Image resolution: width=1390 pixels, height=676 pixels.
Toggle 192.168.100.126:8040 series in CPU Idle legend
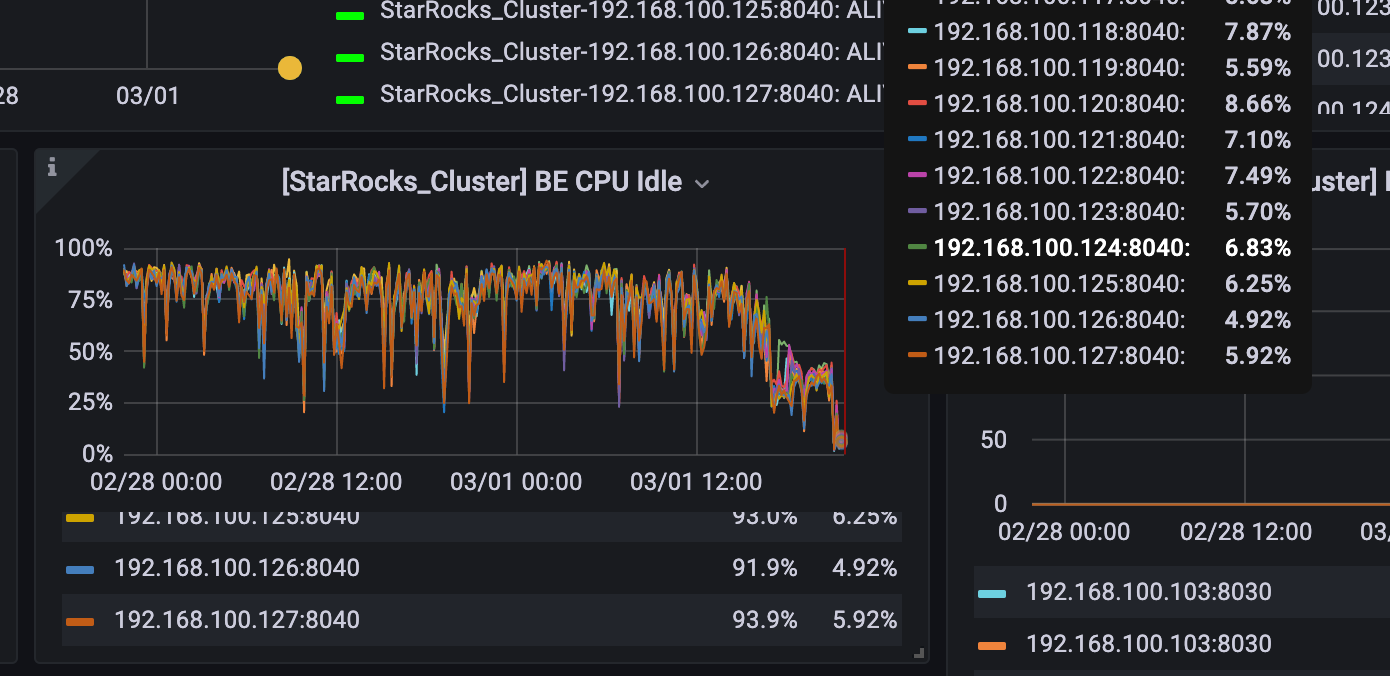(x=237, y=568)
